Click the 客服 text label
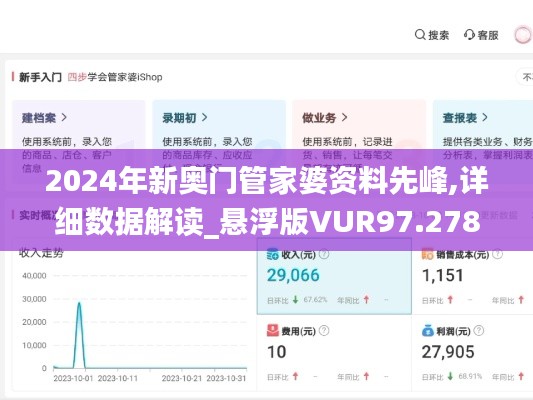The width and height of the screenshot is (533, 400). coord(488,35)
